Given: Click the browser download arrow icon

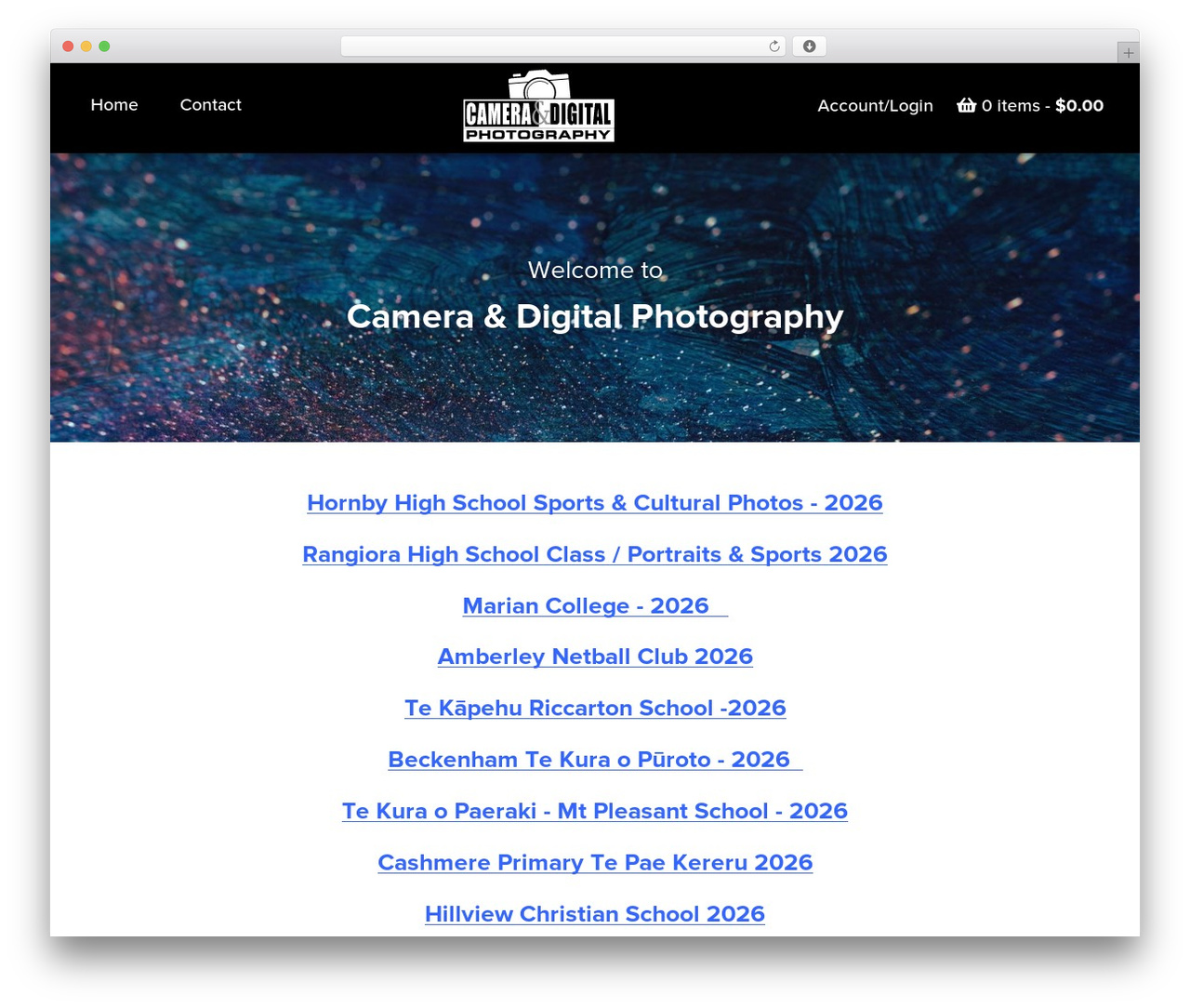Looking at the screenshot, I should [x=809, y=46].
